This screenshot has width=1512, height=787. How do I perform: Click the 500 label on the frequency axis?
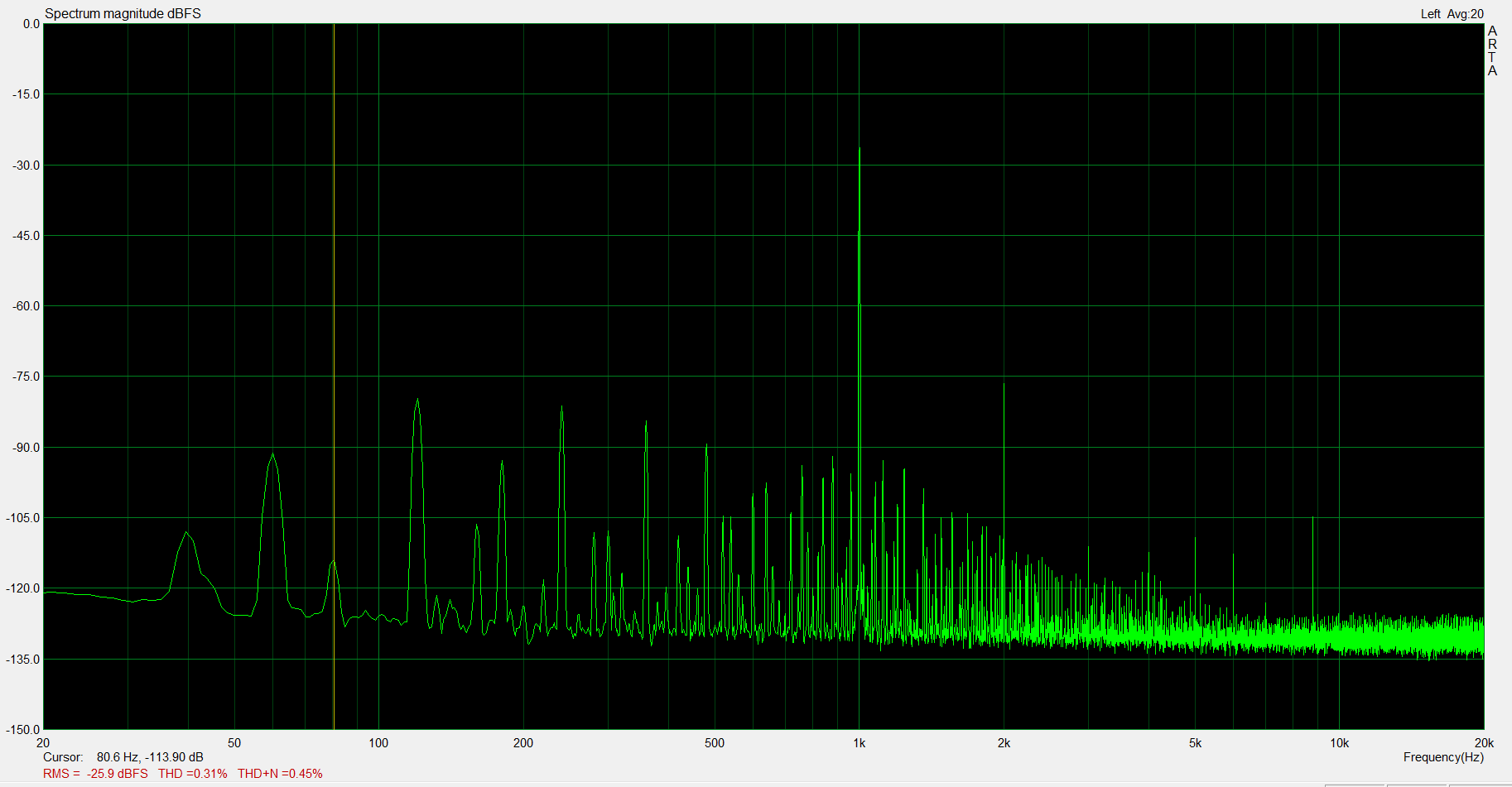715,743
